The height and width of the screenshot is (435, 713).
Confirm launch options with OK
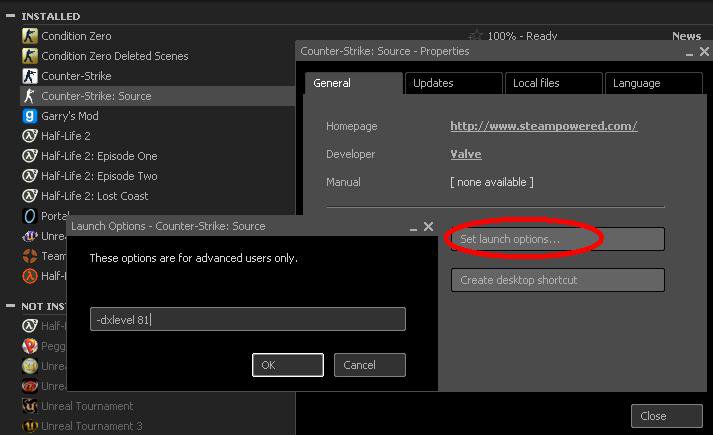coord(288,365)
